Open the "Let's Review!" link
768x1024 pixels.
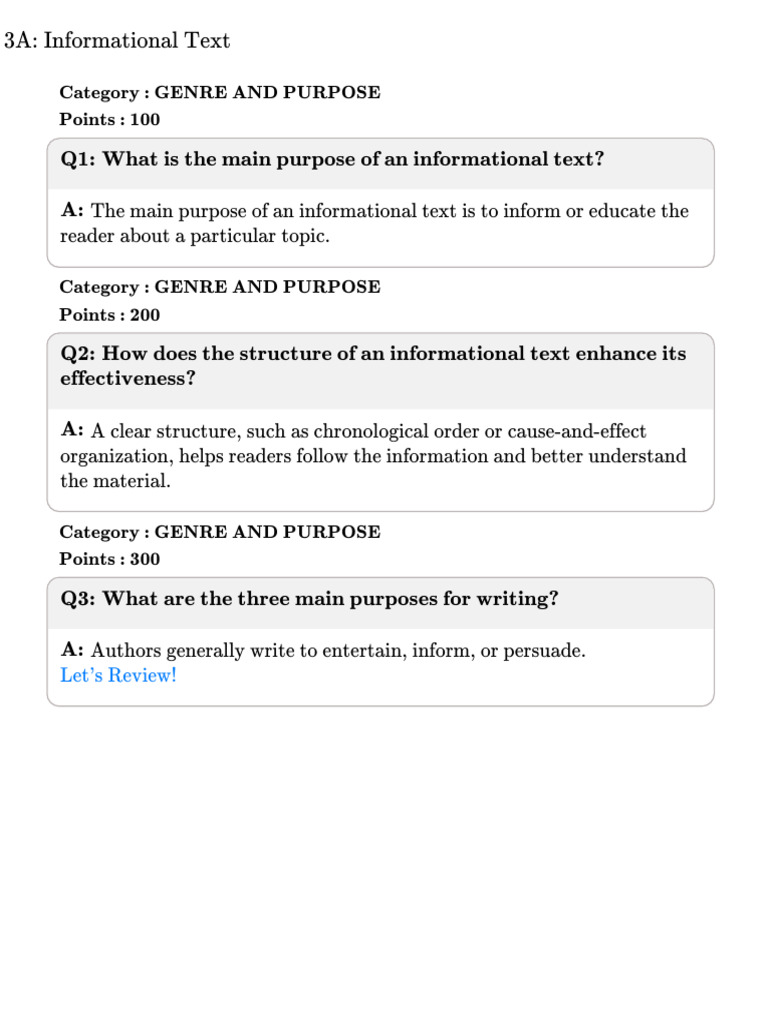click(118, 675)
